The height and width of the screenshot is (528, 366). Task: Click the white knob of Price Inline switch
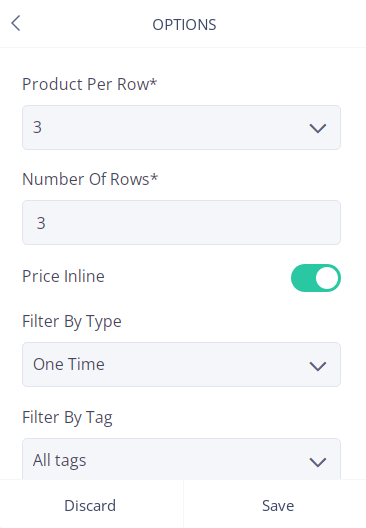327,278
